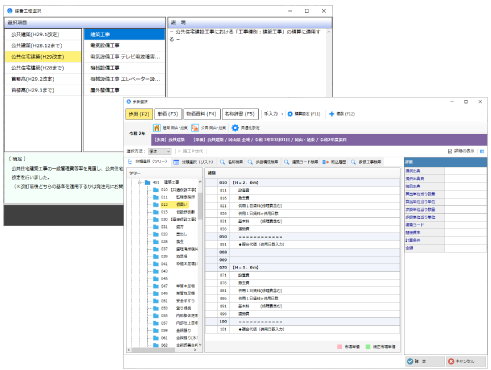Viewport: 491px width, 370px height.
Task: Switch to the 分類選択 (リスト) tab
Action: pyautogui.click(x=194, y=162)
